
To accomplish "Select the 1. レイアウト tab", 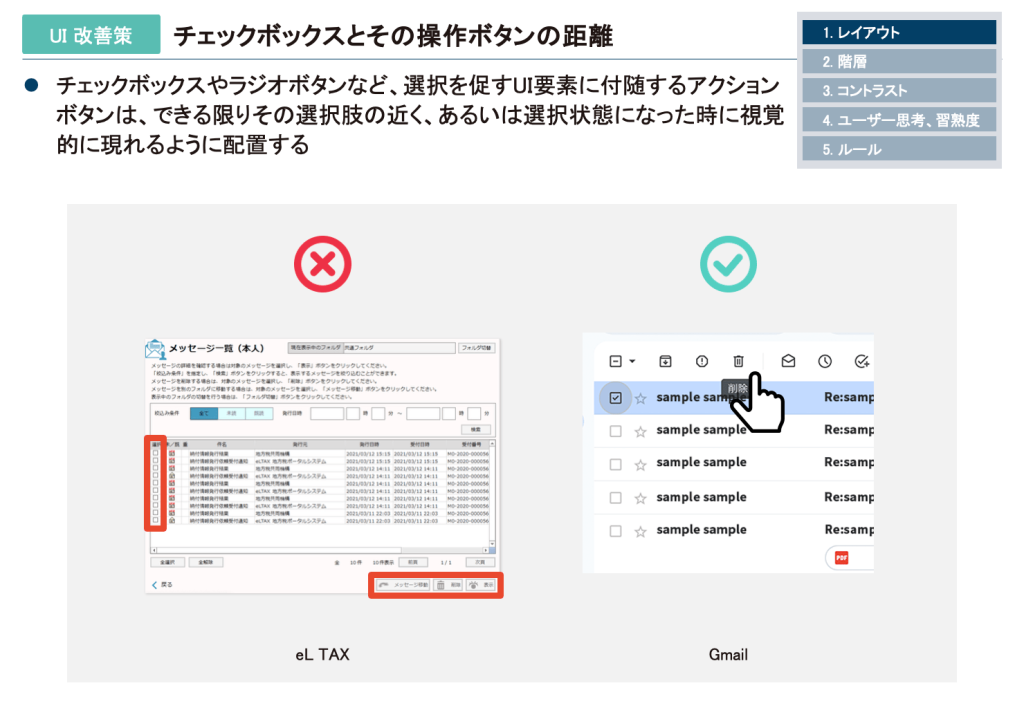I will (899, 33).
